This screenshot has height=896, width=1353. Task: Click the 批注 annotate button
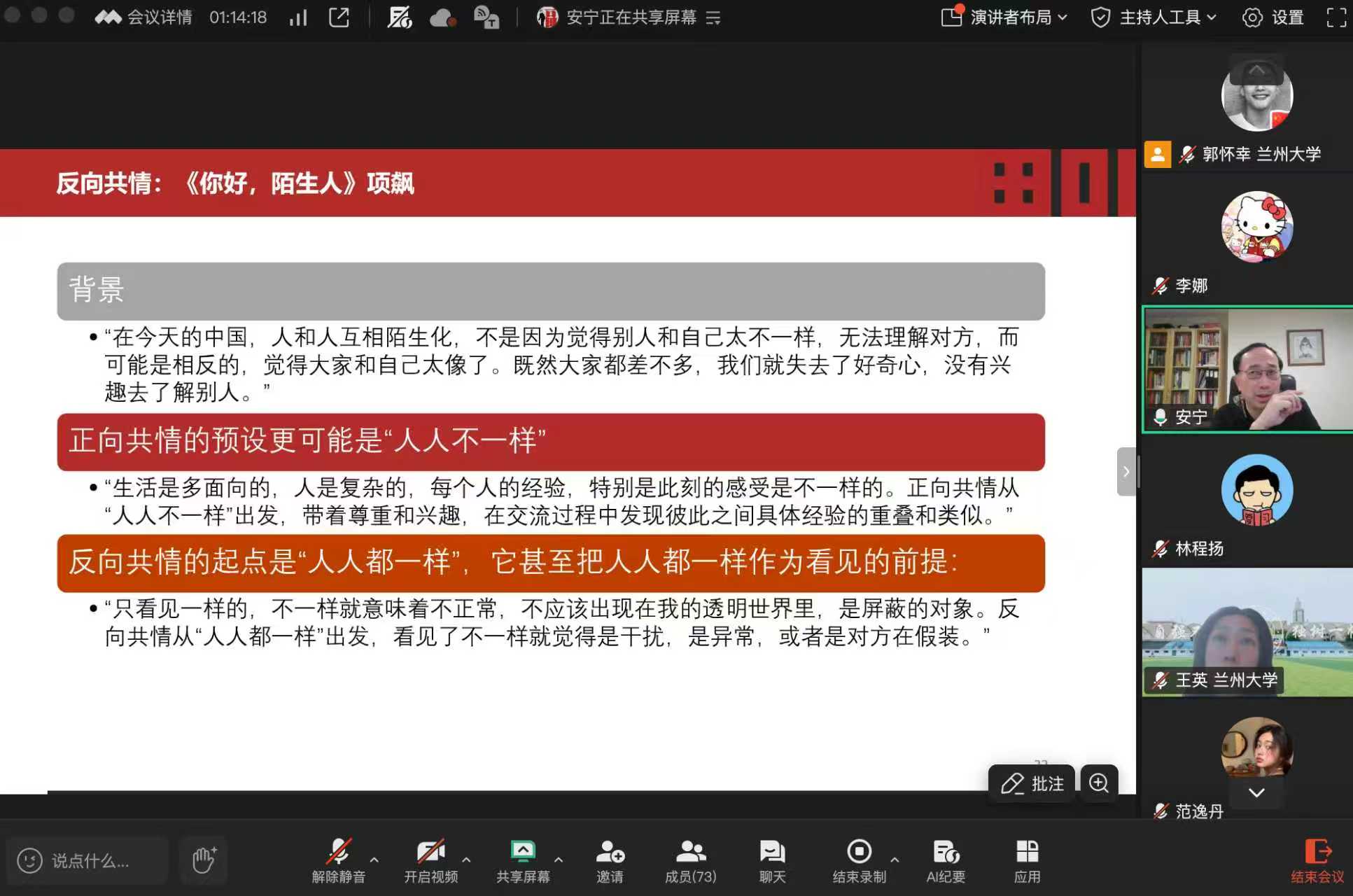[1032, 783]
